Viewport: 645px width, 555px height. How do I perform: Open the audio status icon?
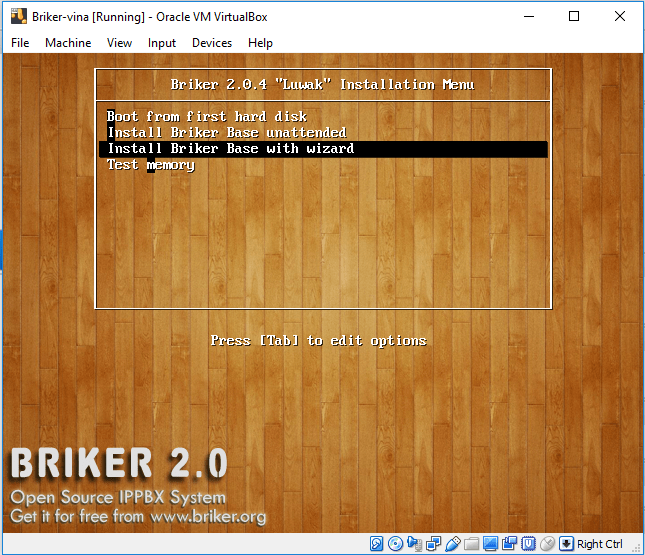tap(415, 544)
